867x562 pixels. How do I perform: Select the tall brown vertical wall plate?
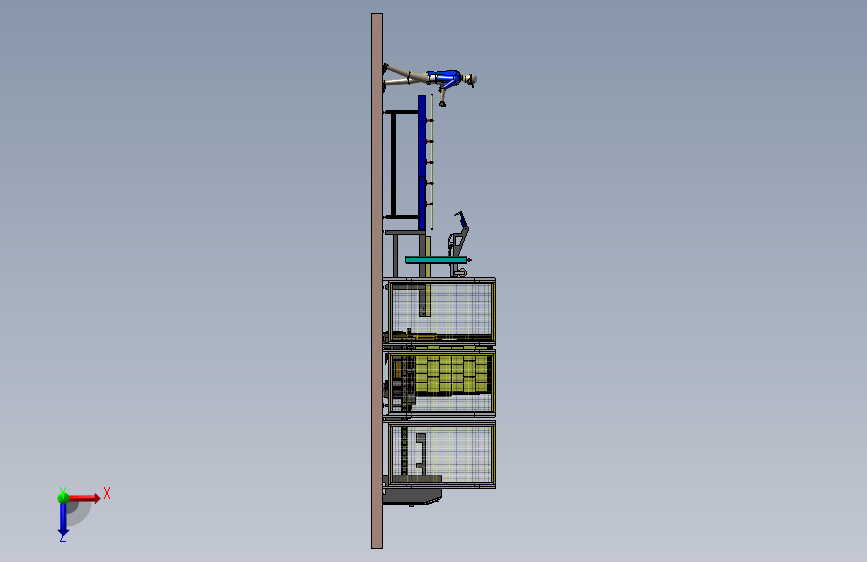point(377,281)
